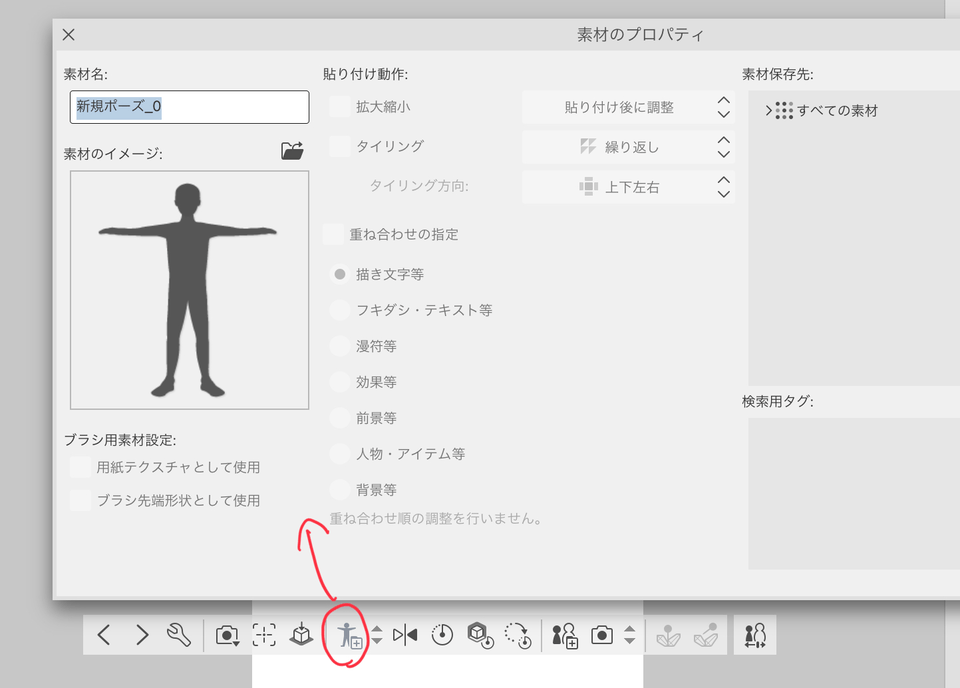960x688 pixels.
Task: Flip the pose horizontally with mirror icon
Action: (405, 635)
